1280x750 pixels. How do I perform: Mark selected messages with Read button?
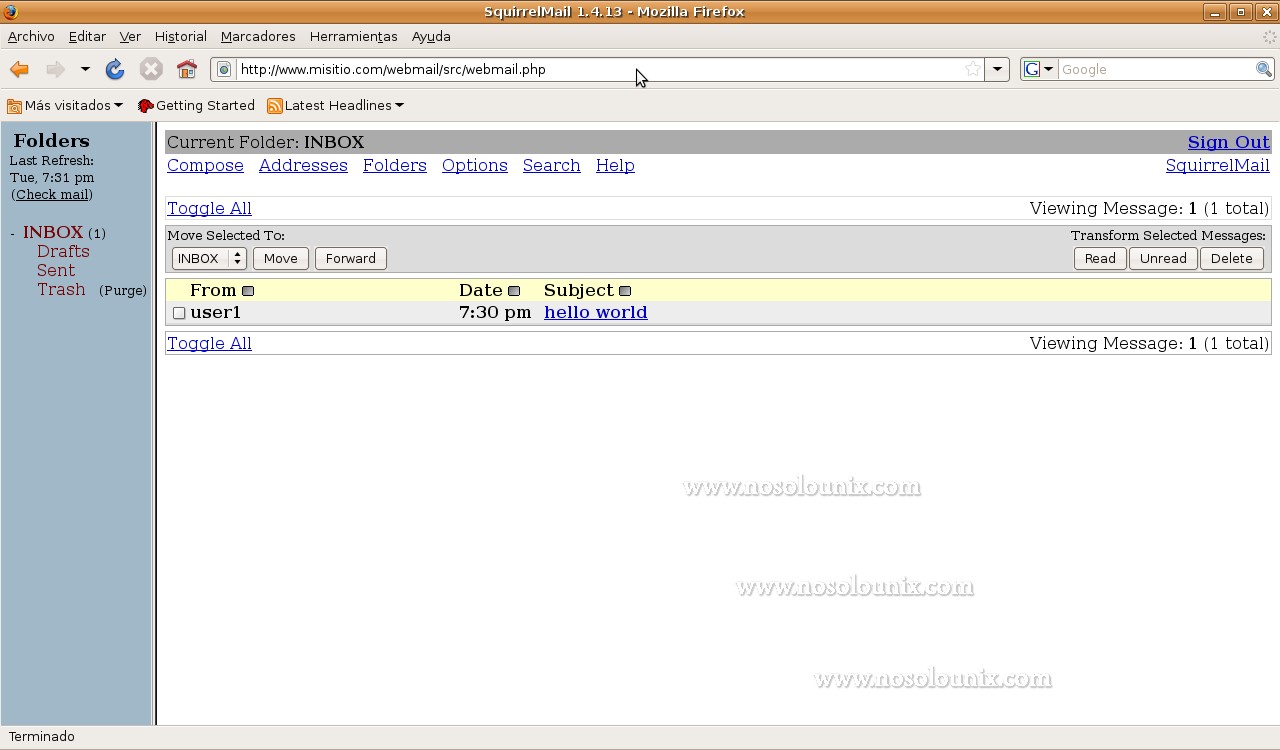[x=1100, y=258]
